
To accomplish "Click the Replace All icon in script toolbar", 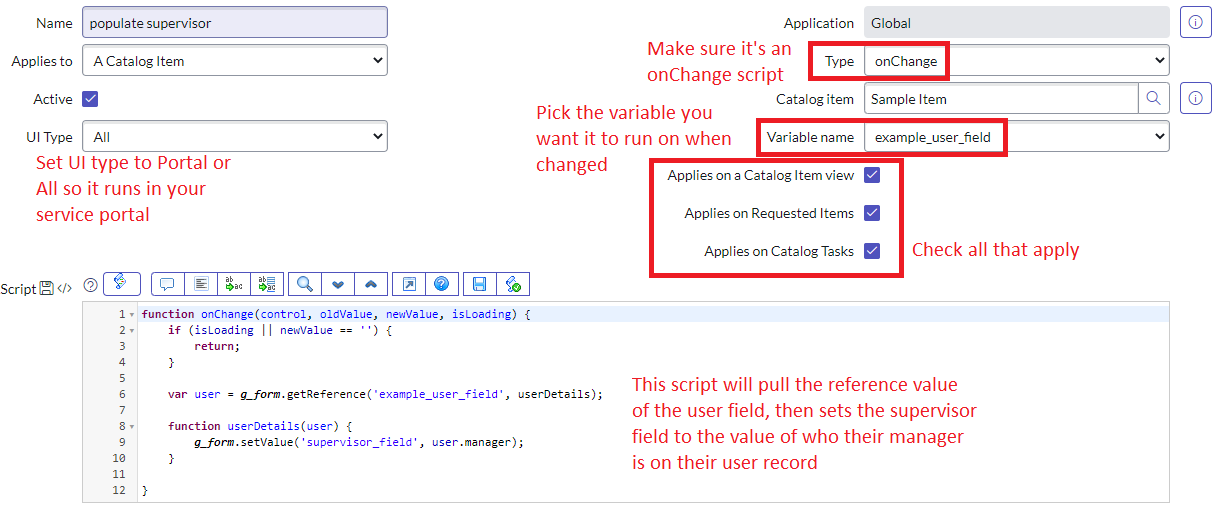I will tap(267, 284).
